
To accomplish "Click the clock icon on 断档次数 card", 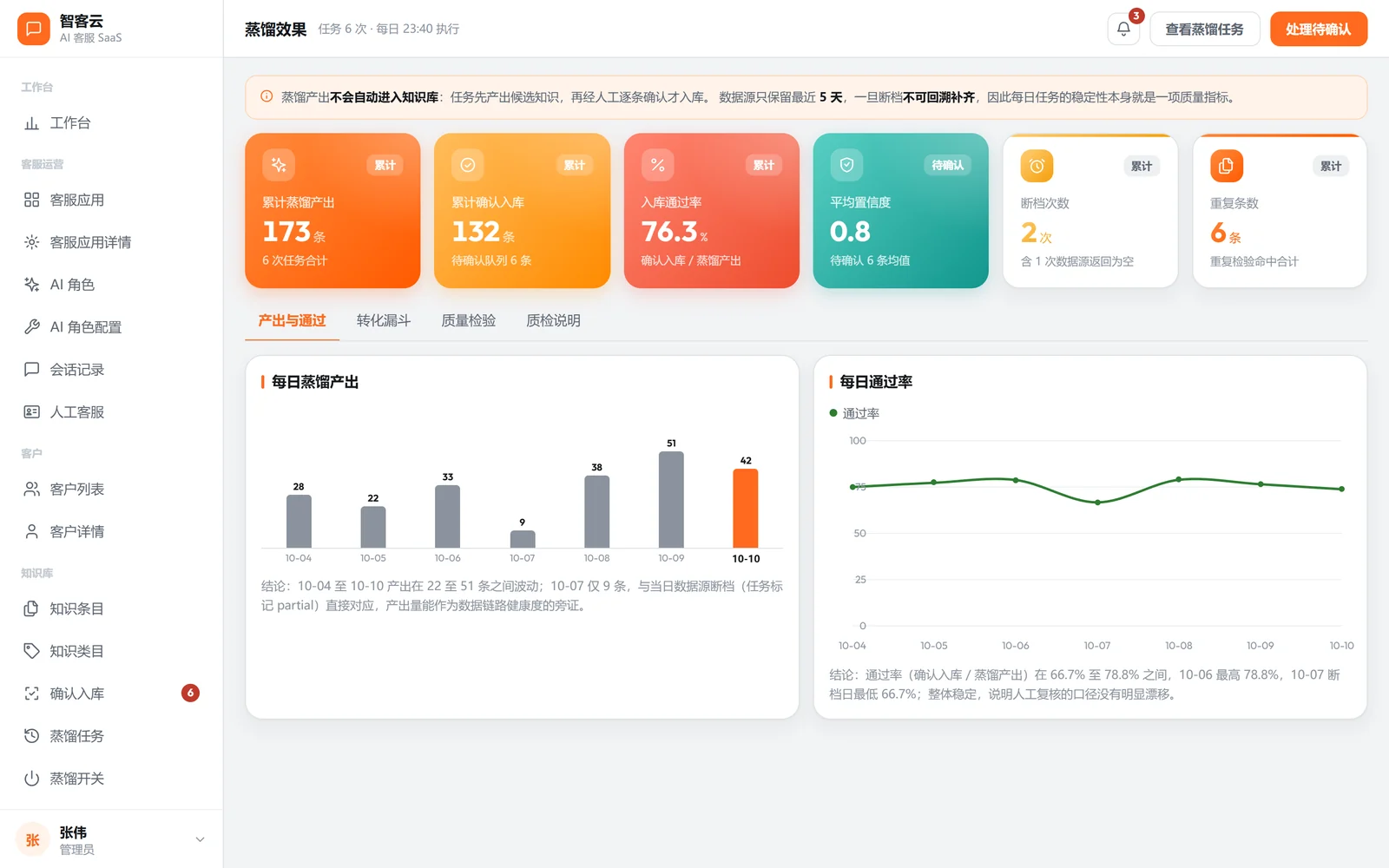I will 1037,166.
